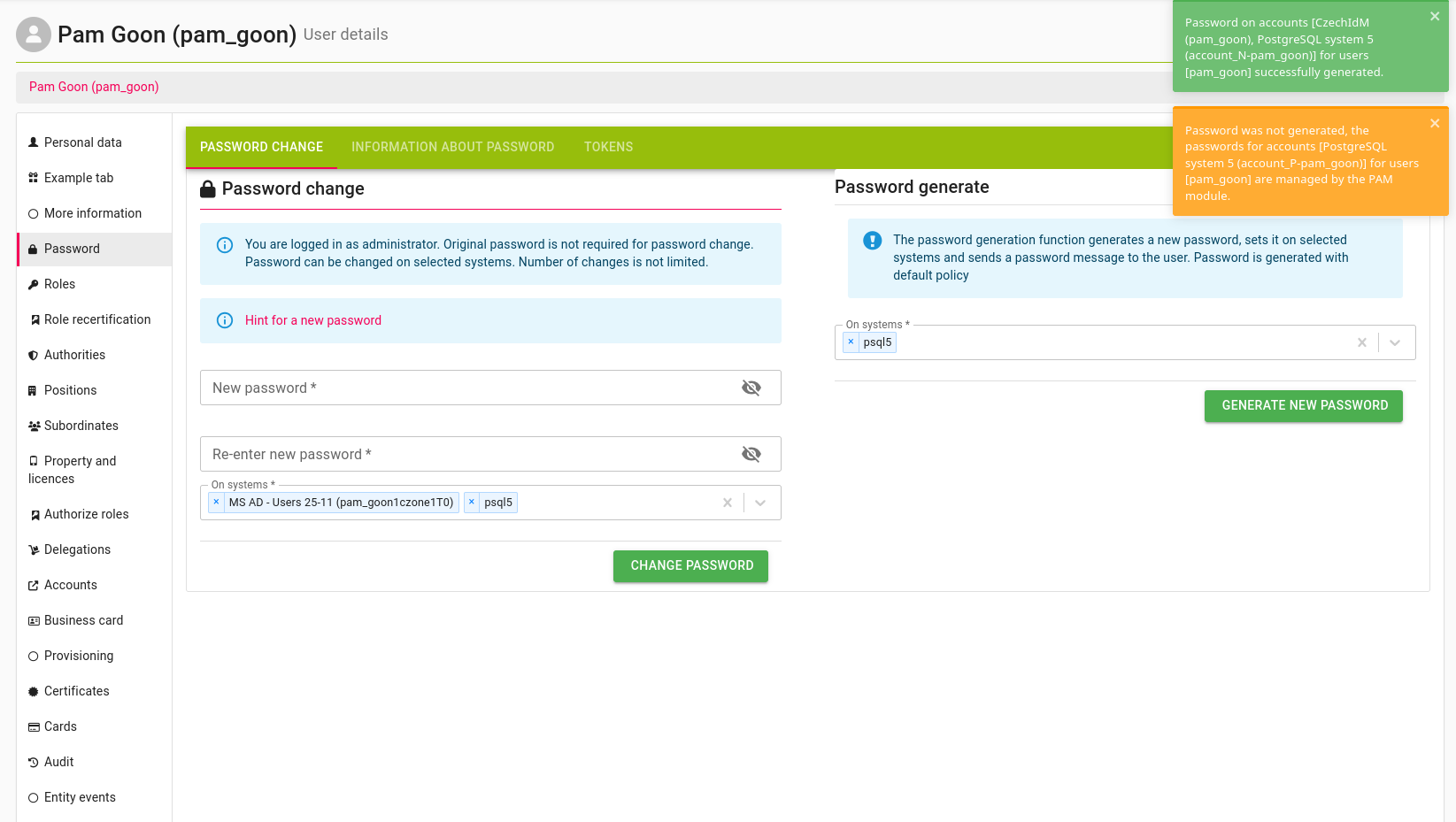The height and width of the screenshot is (822, 1456).
Task: Clear all systems in Password change field
Action: 727,503
